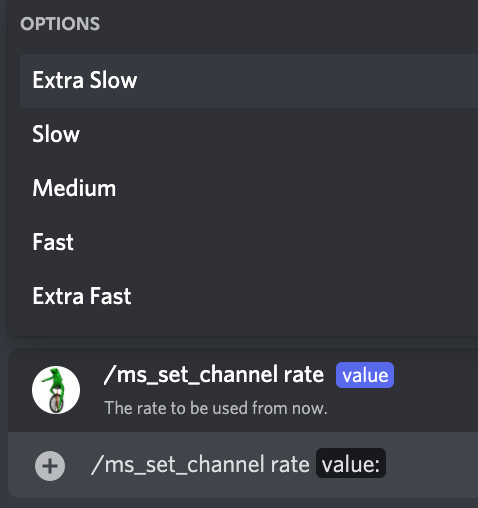Choose the "Slow" rate option
The width and height of the screenshot is (478, 508).
pos(249,134)
